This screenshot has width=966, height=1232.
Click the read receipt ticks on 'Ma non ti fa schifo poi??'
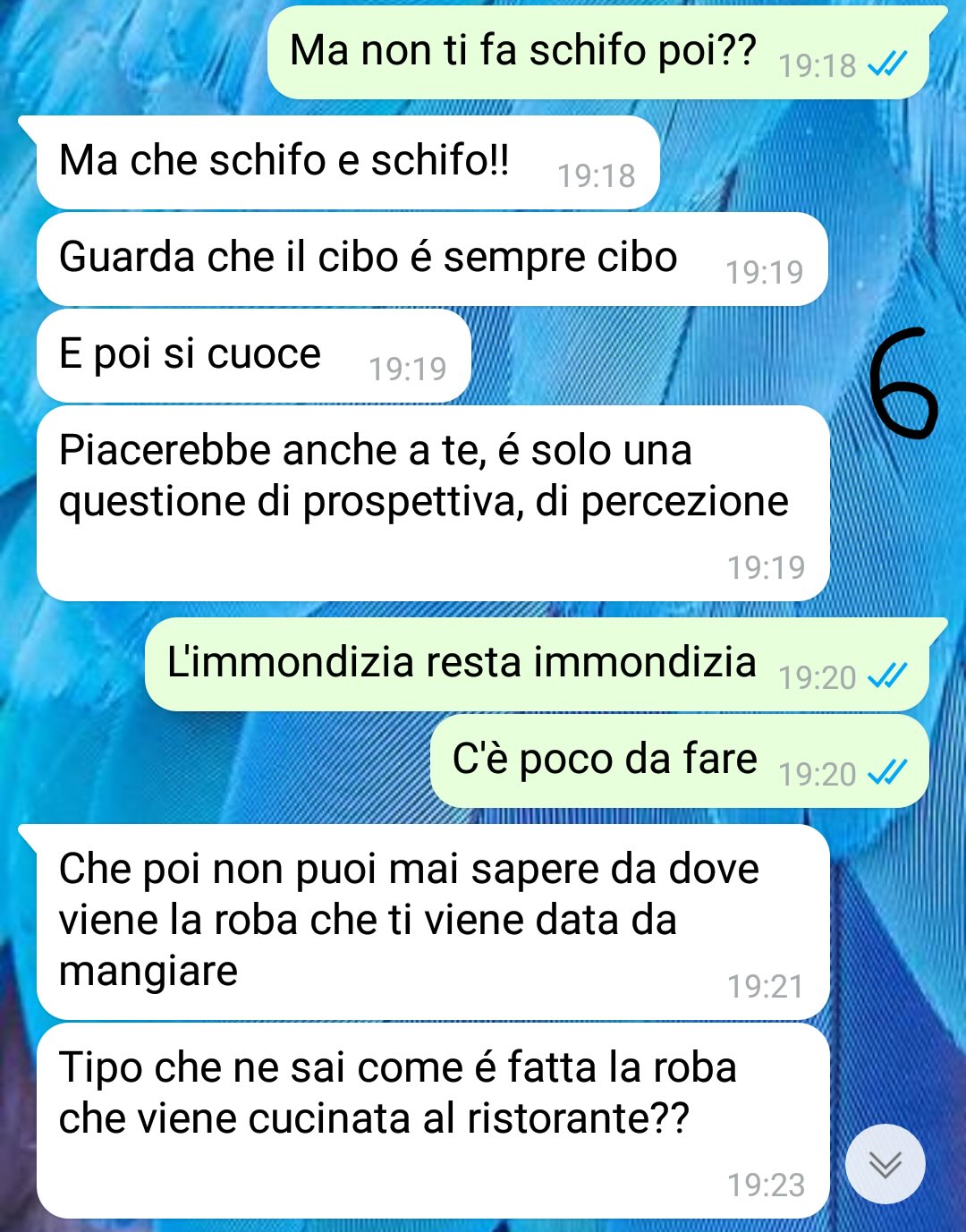click(x=887, y=64)
